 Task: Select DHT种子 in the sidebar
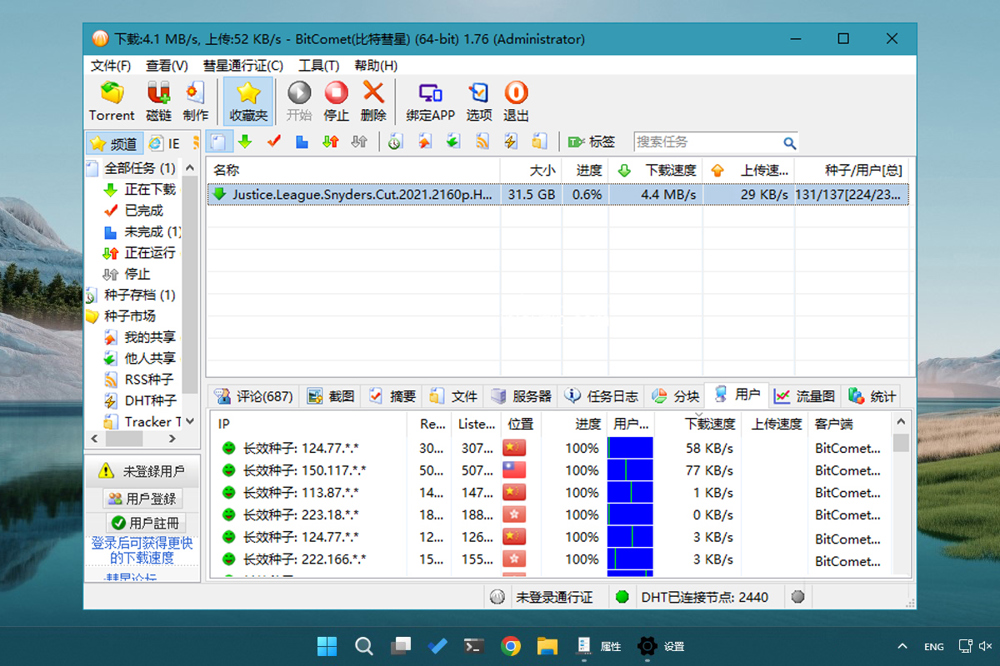(149, 401)
